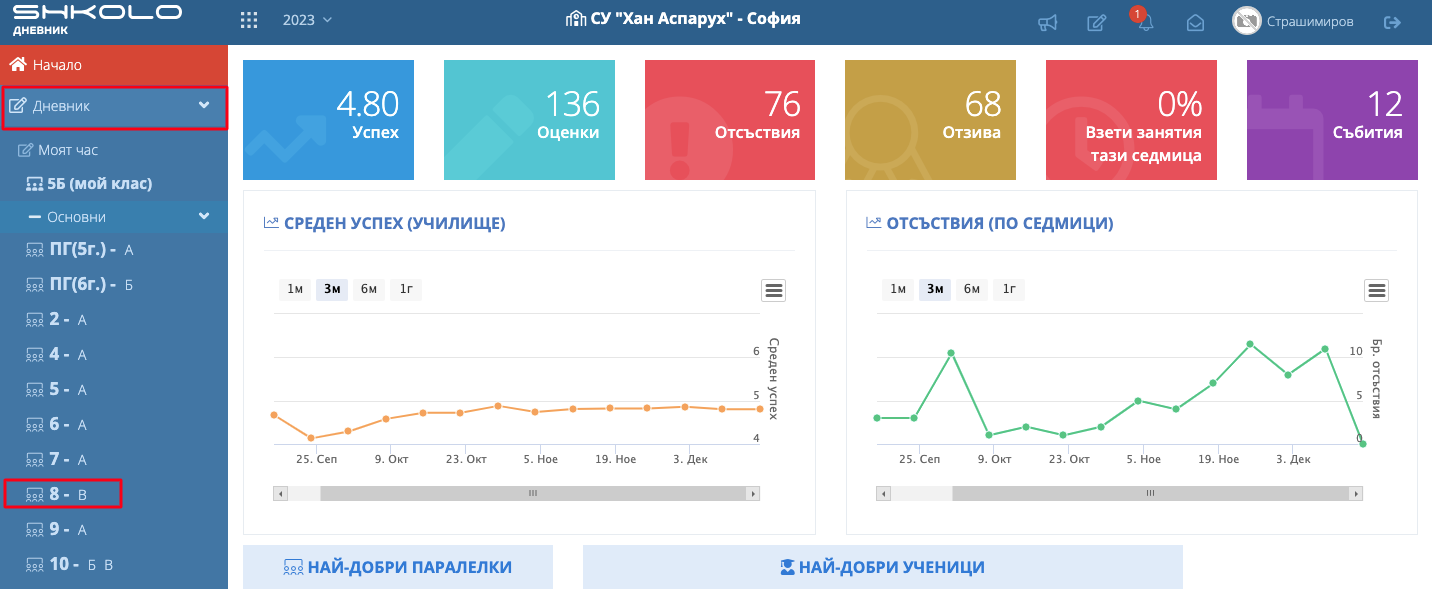The width and height of the screenshot is (1432, 589).
Task: Select 1г range in Отсъствия chart
Action: point(1009,290)
